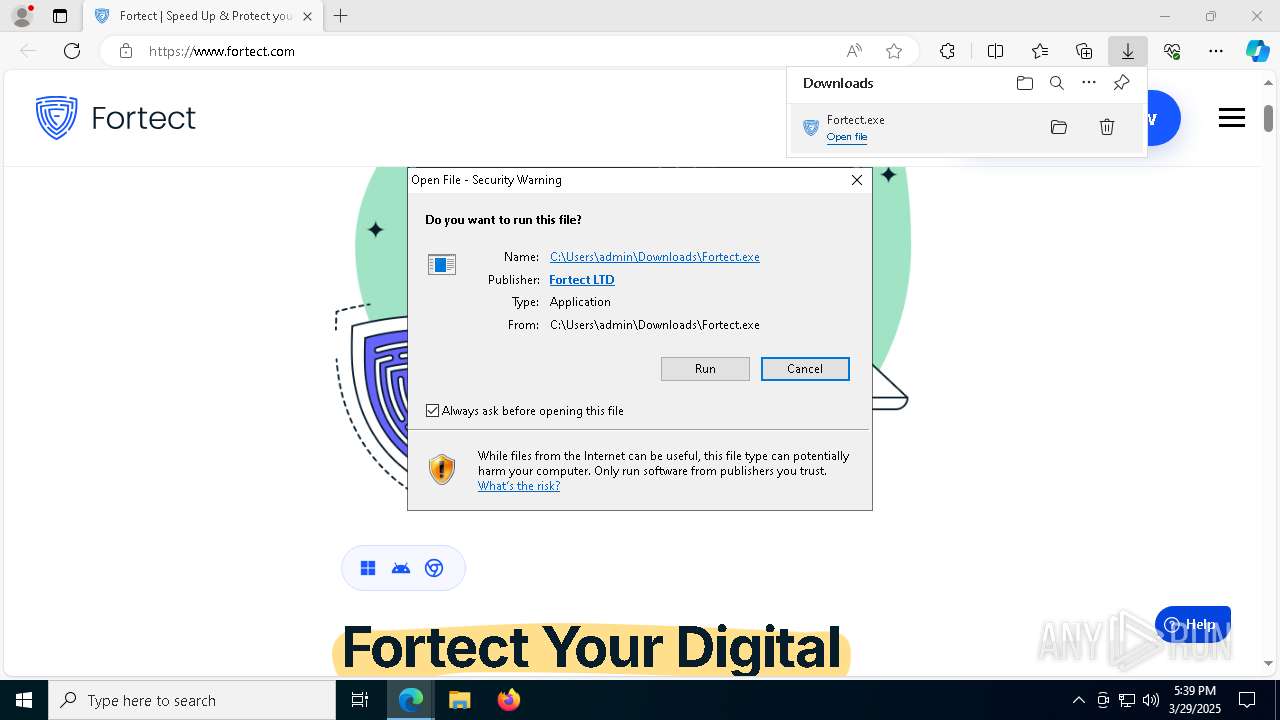This screenshot has height=720, width=1280.
Task: Search downloads in Downloads panel
Action: [1057, 83]
